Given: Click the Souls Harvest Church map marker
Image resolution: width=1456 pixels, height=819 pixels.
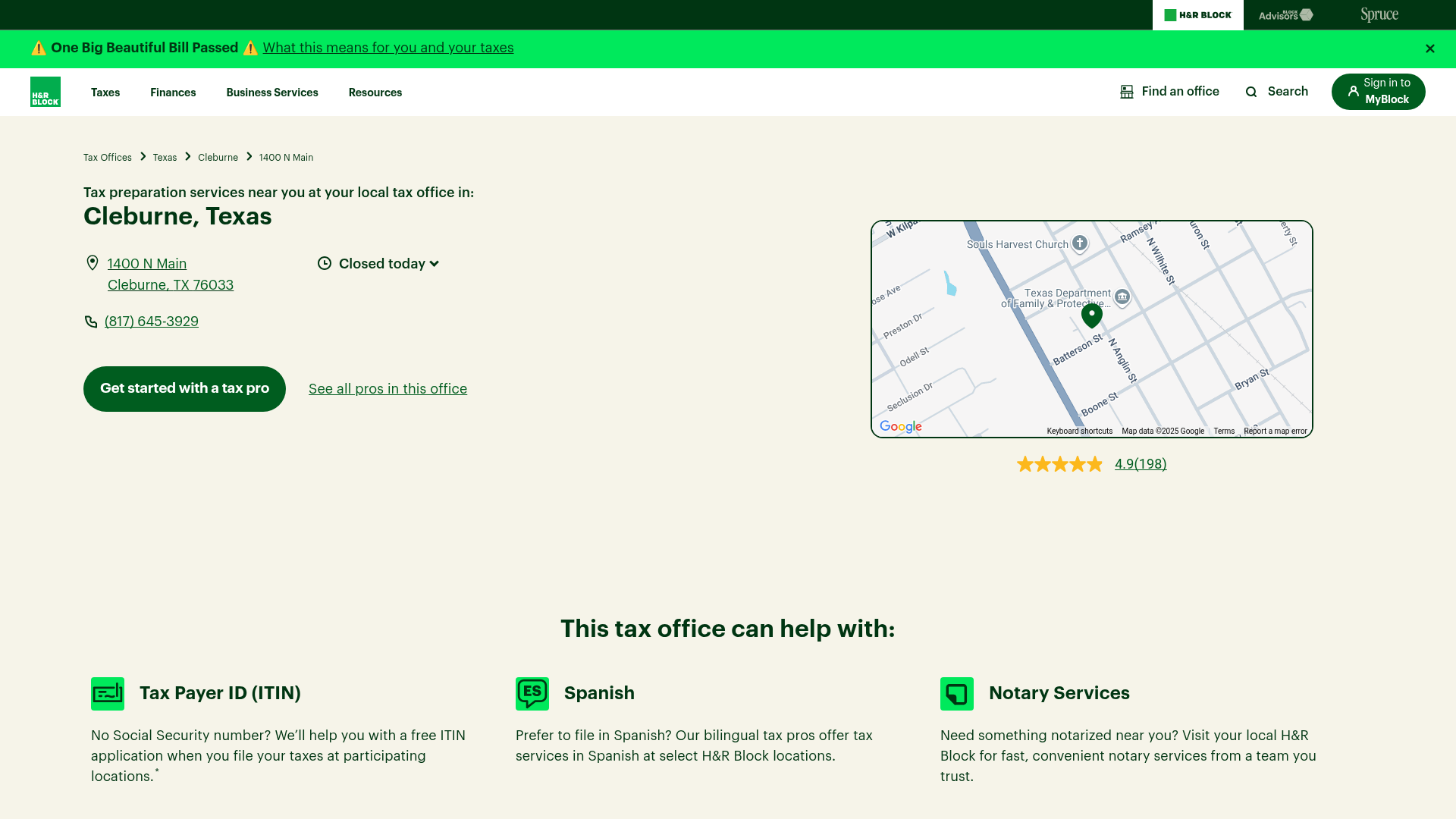Looking at the screenshot, I should [x=1080, y=243].
